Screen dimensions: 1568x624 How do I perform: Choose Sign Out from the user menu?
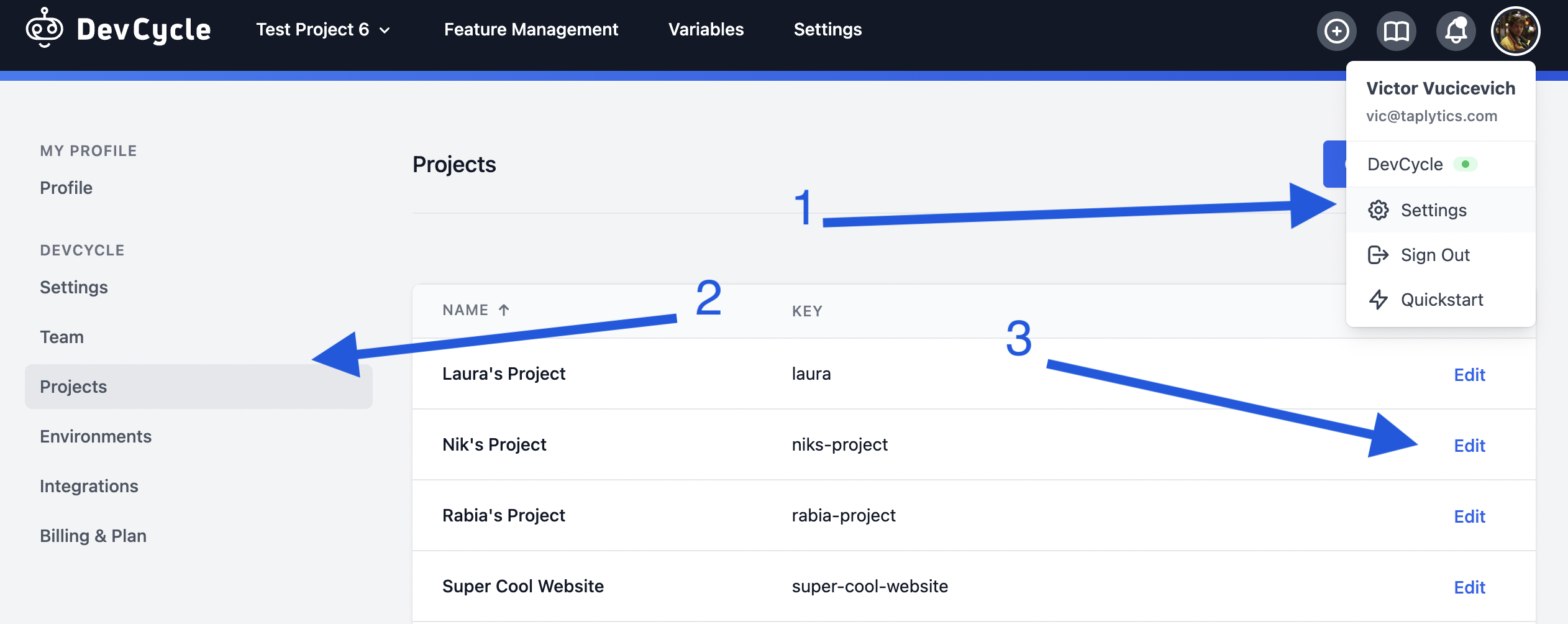point(1441,255)
